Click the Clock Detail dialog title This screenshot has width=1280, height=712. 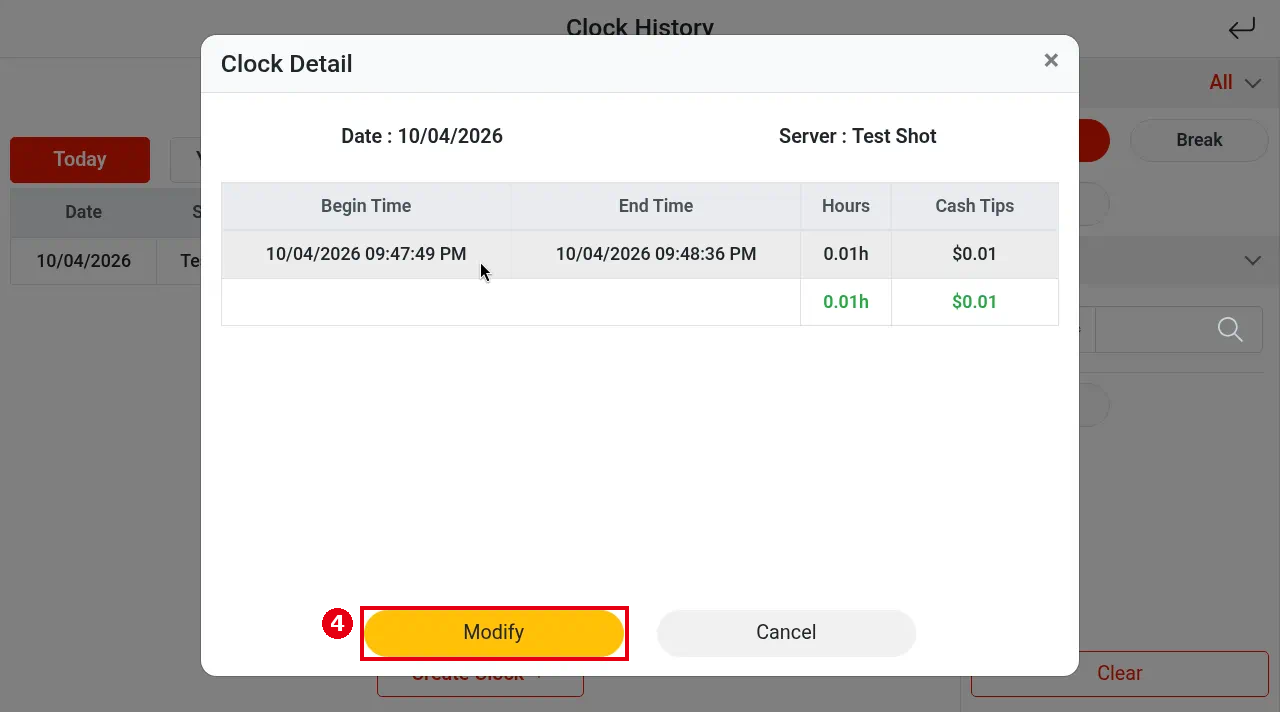click(287, 64)
